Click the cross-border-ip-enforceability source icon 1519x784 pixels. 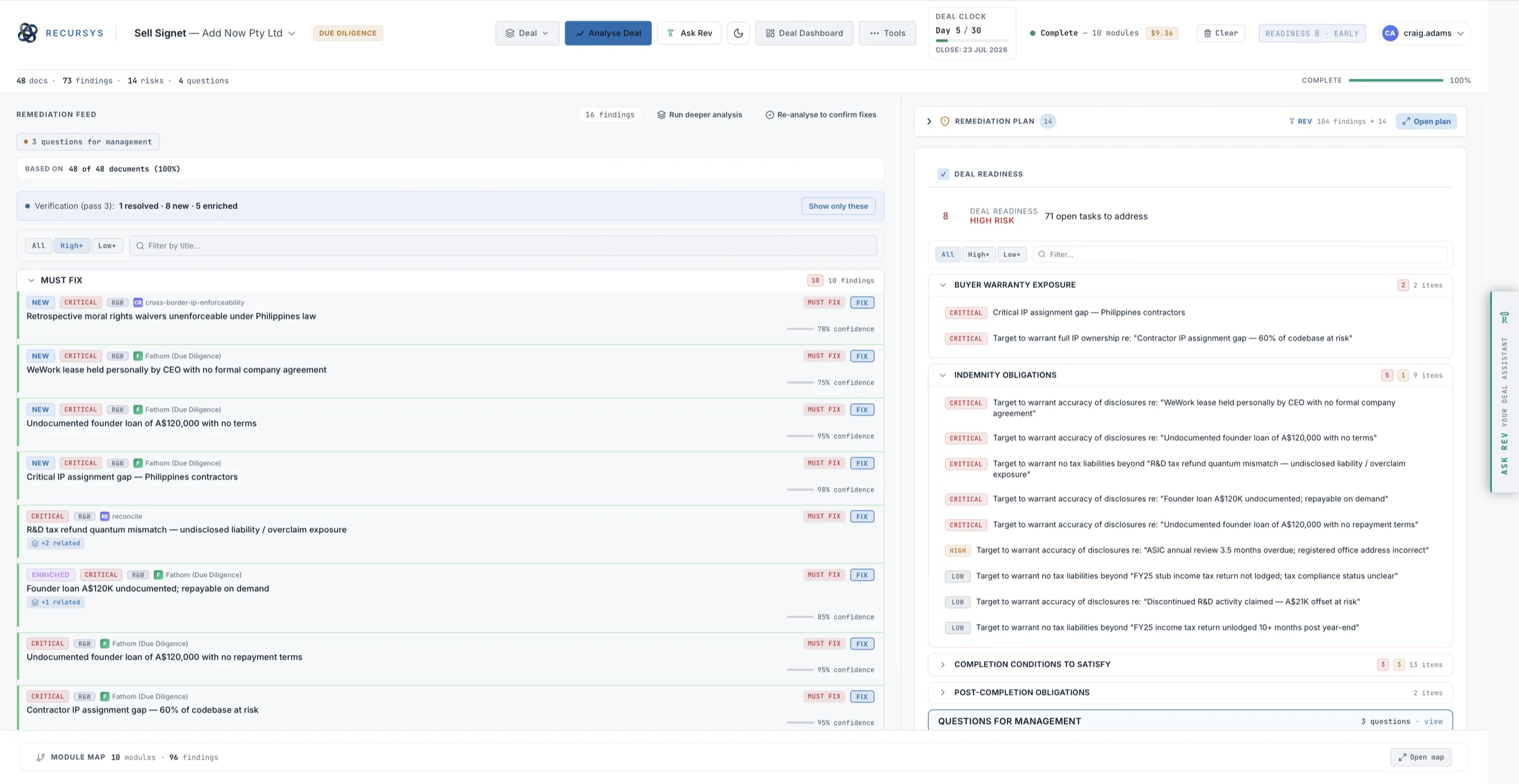138,302
